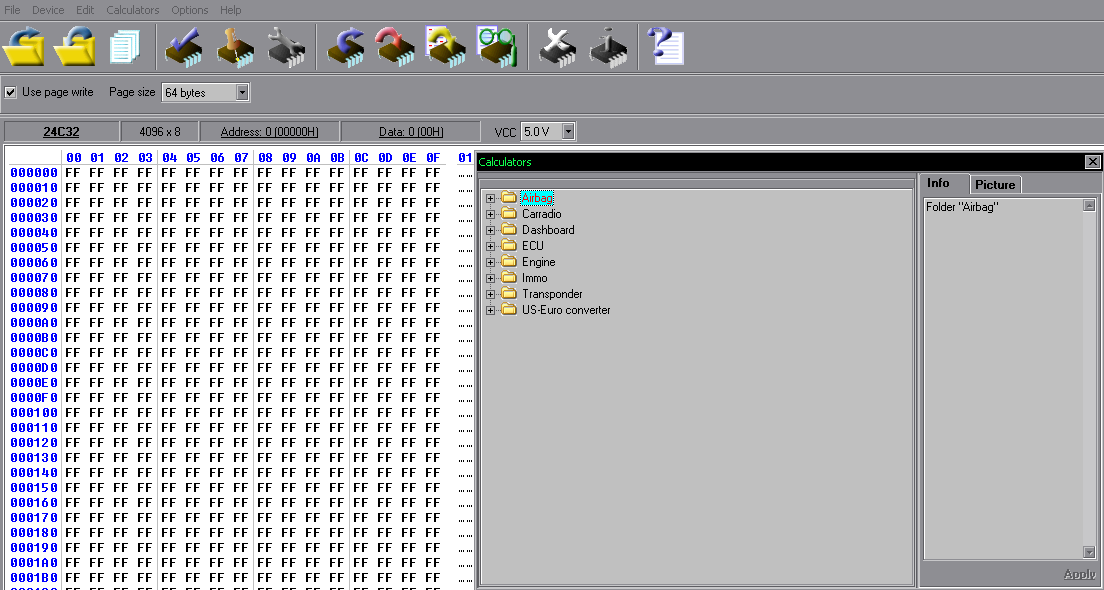
Task: Click the stacked document pages icon
Action: point(125,47)
